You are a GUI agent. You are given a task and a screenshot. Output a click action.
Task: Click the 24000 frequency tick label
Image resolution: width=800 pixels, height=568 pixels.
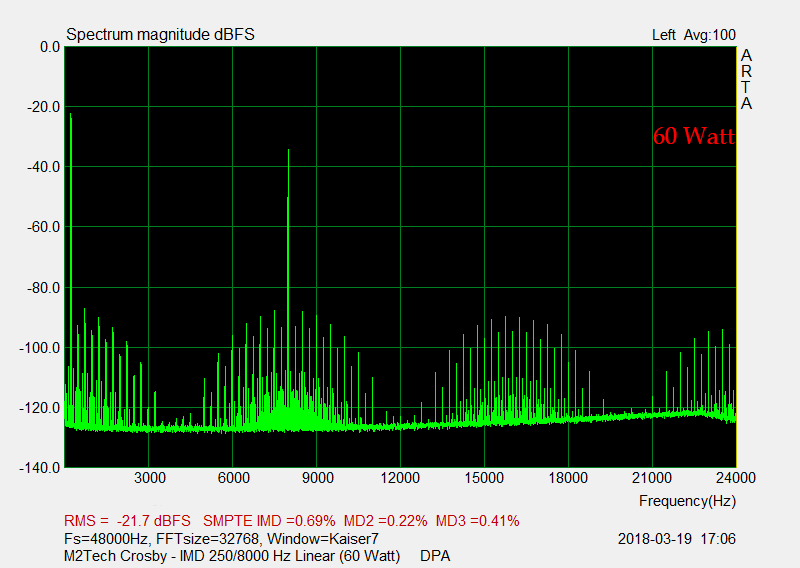point(736,478)
